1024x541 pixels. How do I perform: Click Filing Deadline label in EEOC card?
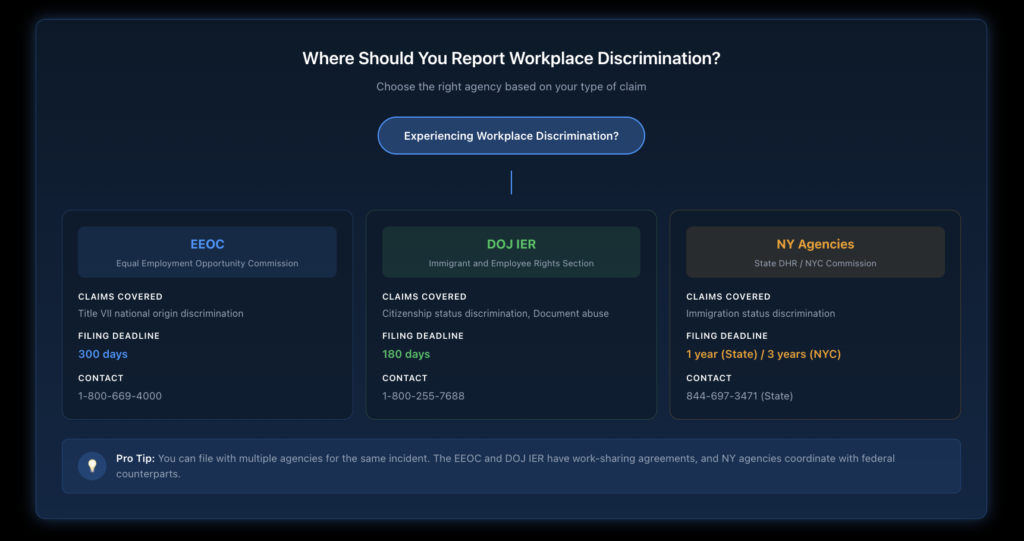119,336
